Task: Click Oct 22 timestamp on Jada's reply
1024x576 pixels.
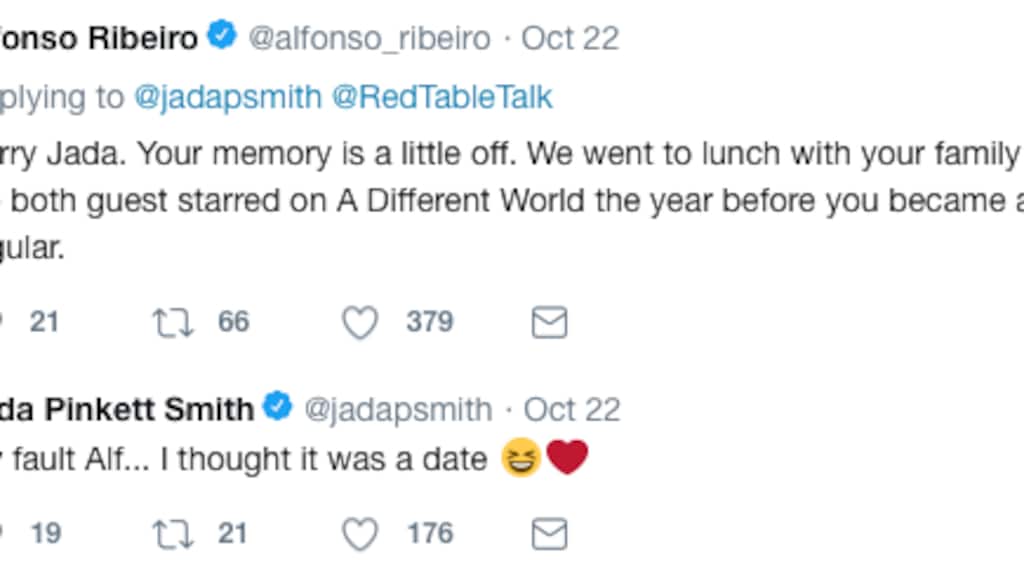Action: click(x=572, y=409)
